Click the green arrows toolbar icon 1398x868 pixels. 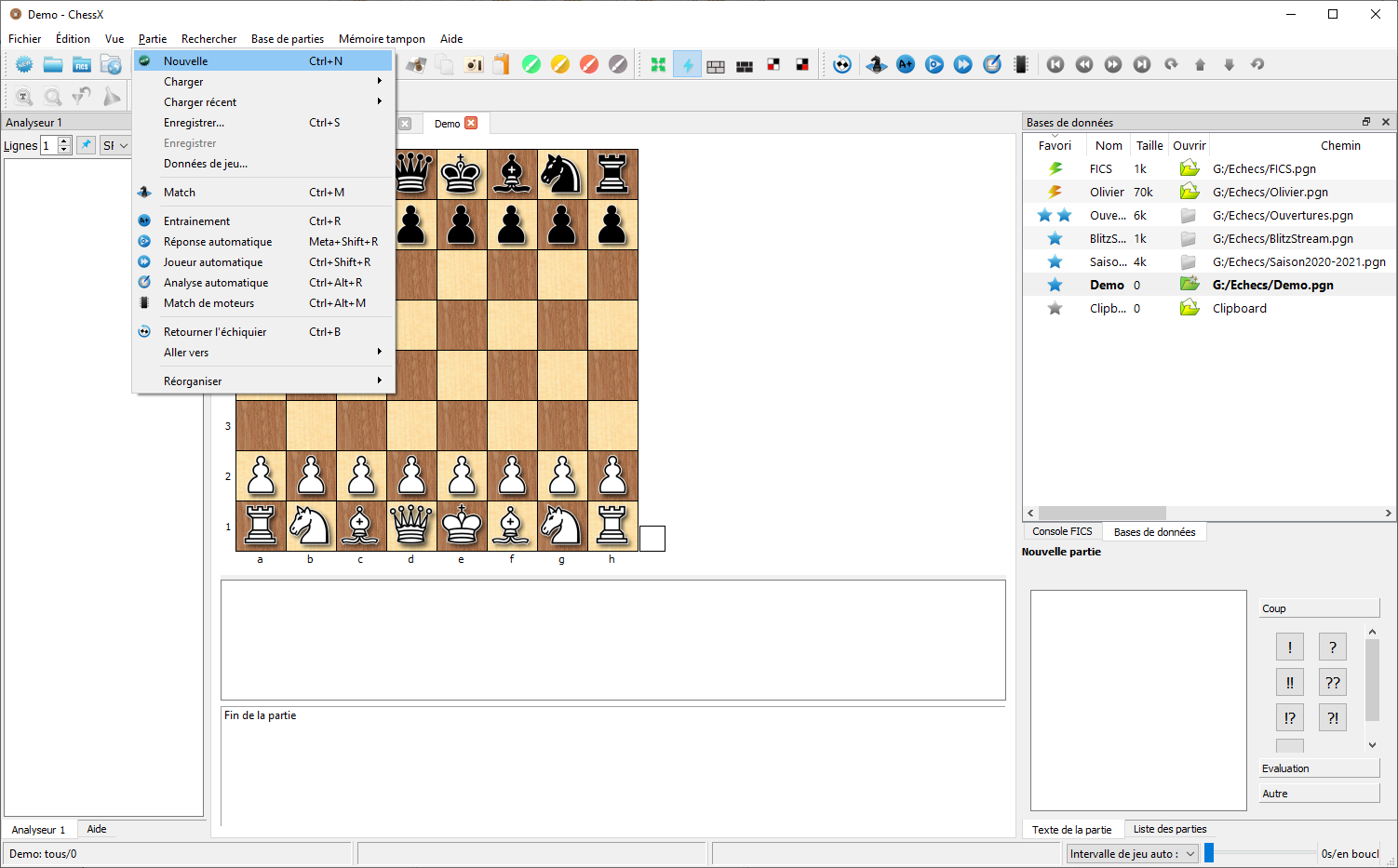click(x=658, y=65)
